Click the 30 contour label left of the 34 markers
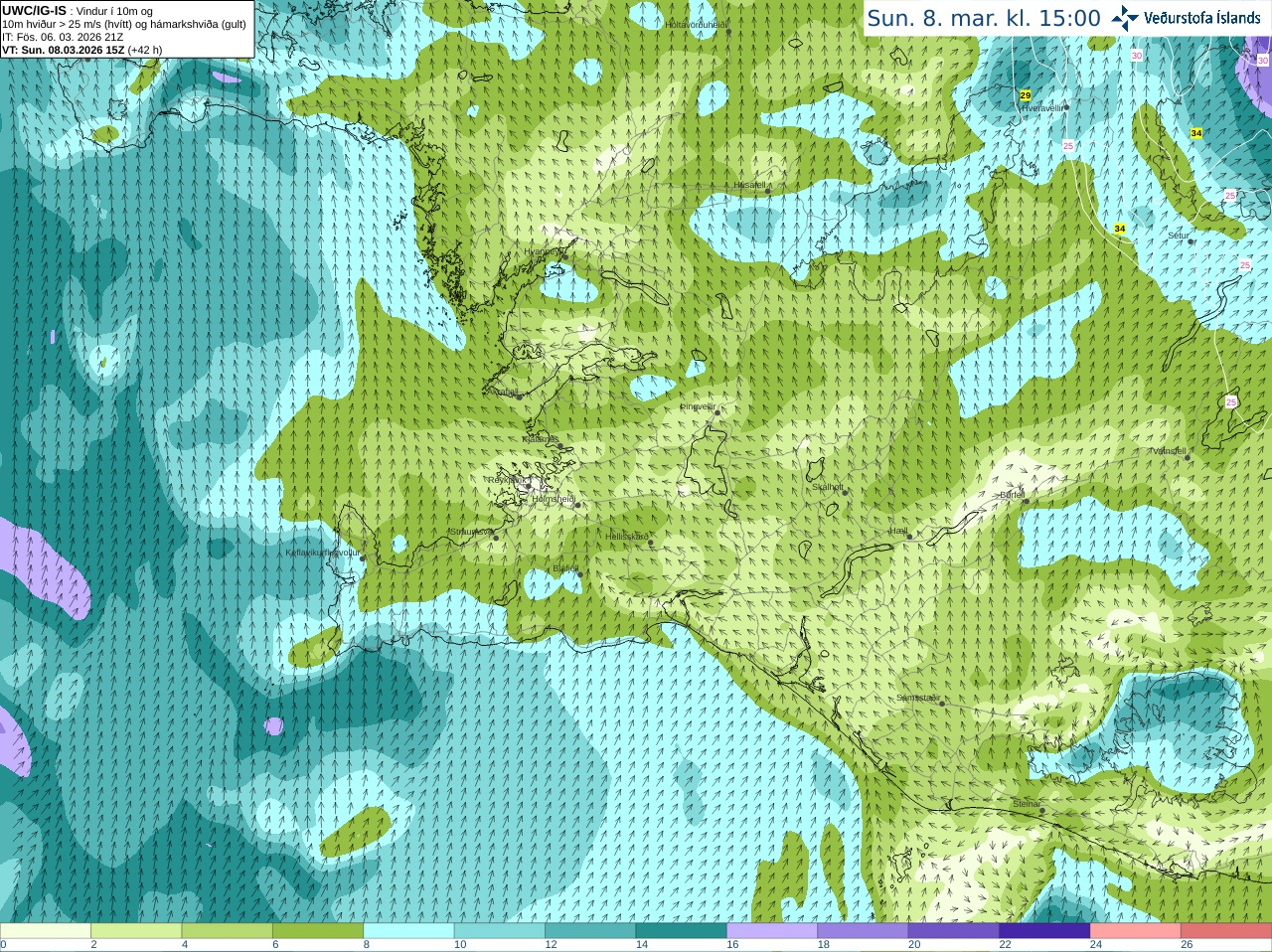This screenshot has width=1272, height=952. [x=1137, y=56]
